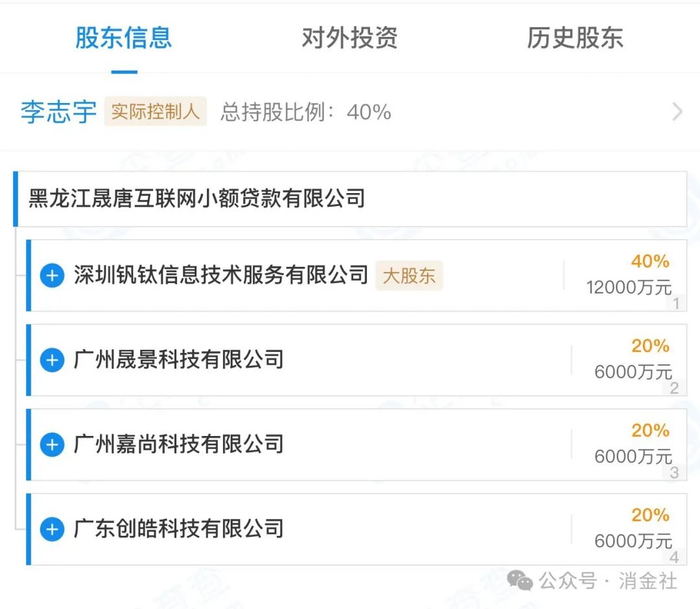Select the 历史股东 tab
The height and width of the screenshot is (609, 700).
point(575,38)
